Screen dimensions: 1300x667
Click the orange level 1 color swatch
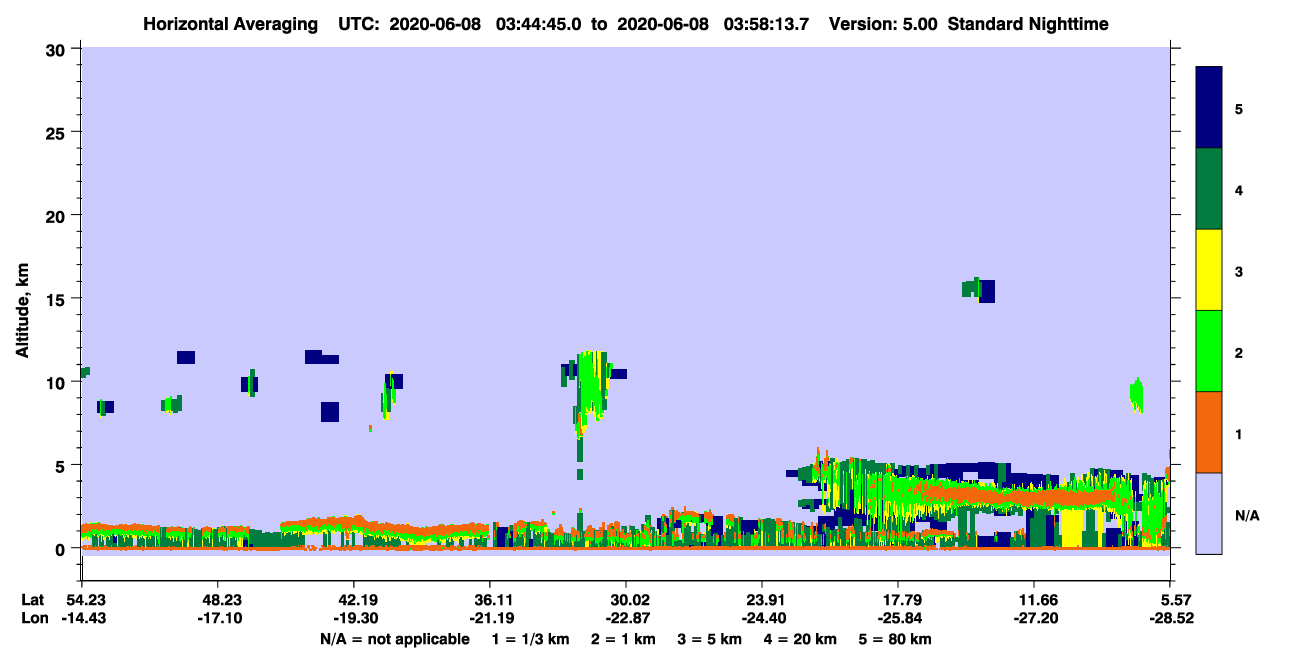[1209, 432]
